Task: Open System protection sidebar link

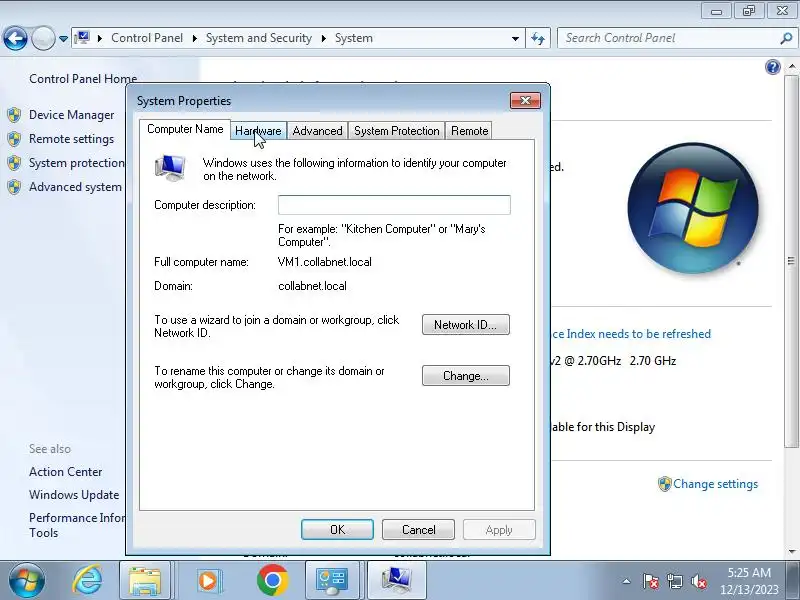Action: click(x=77, y=163)
